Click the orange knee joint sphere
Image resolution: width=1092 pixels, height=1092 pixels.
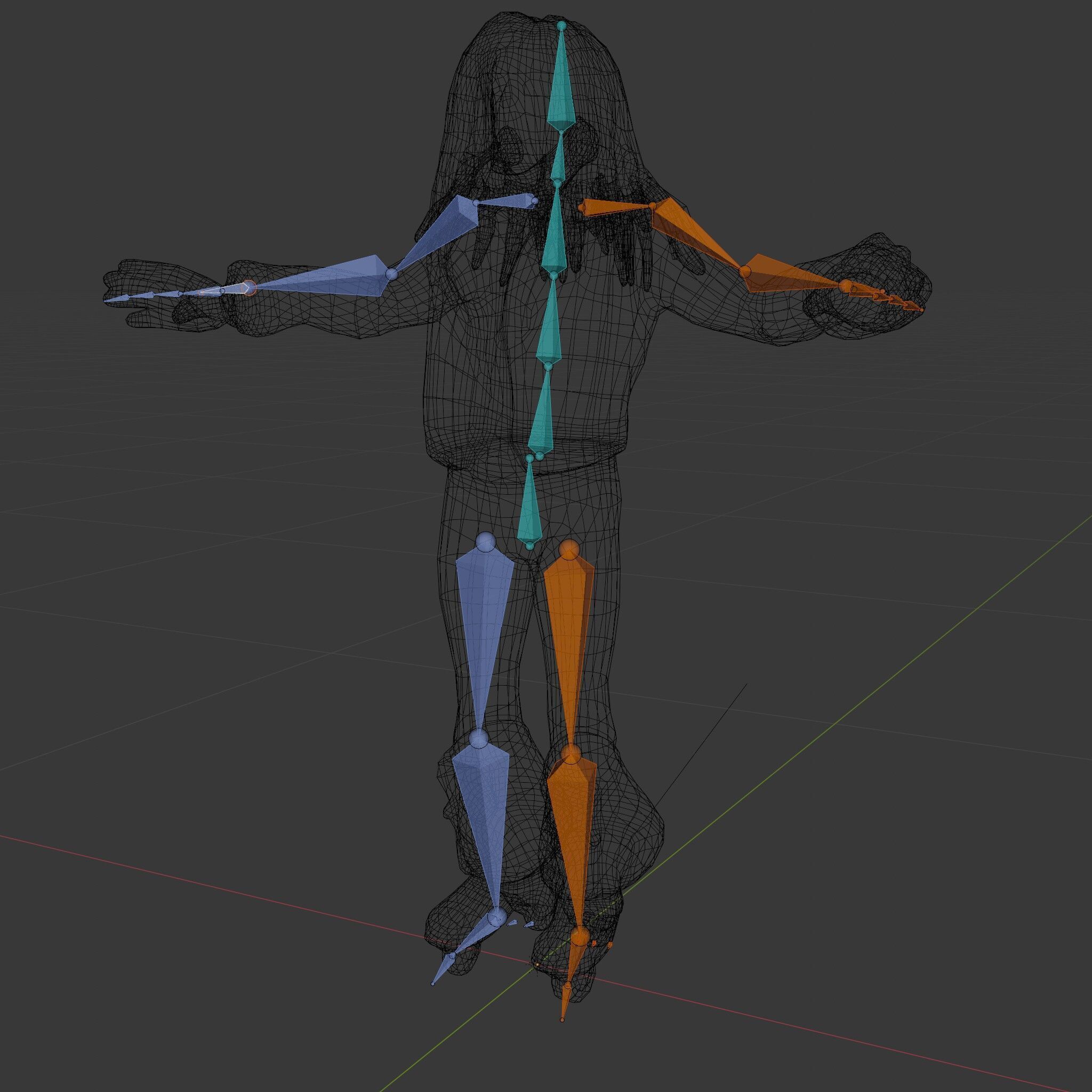572,753
